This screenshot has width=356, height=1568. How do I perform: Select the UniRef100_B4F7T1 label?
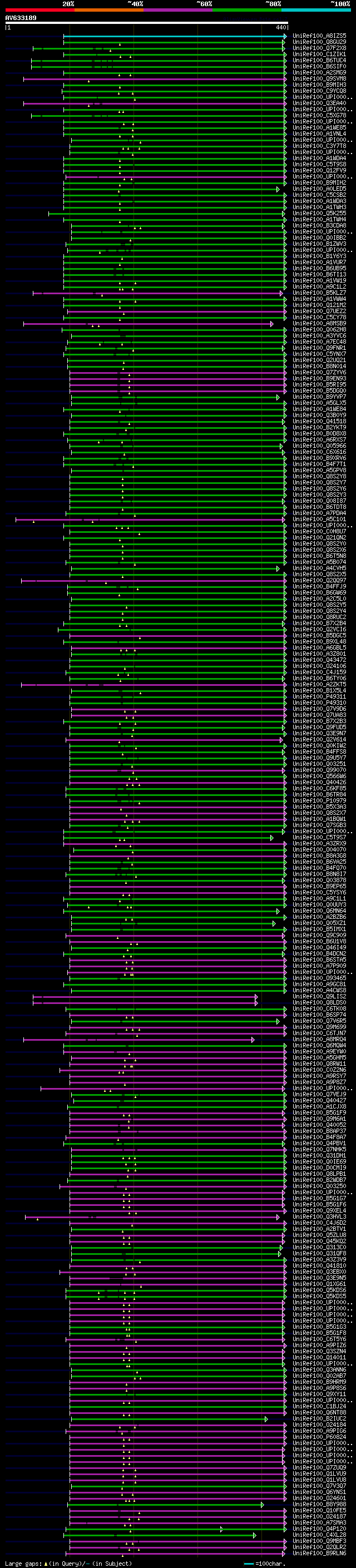click(x=319, y=464)
